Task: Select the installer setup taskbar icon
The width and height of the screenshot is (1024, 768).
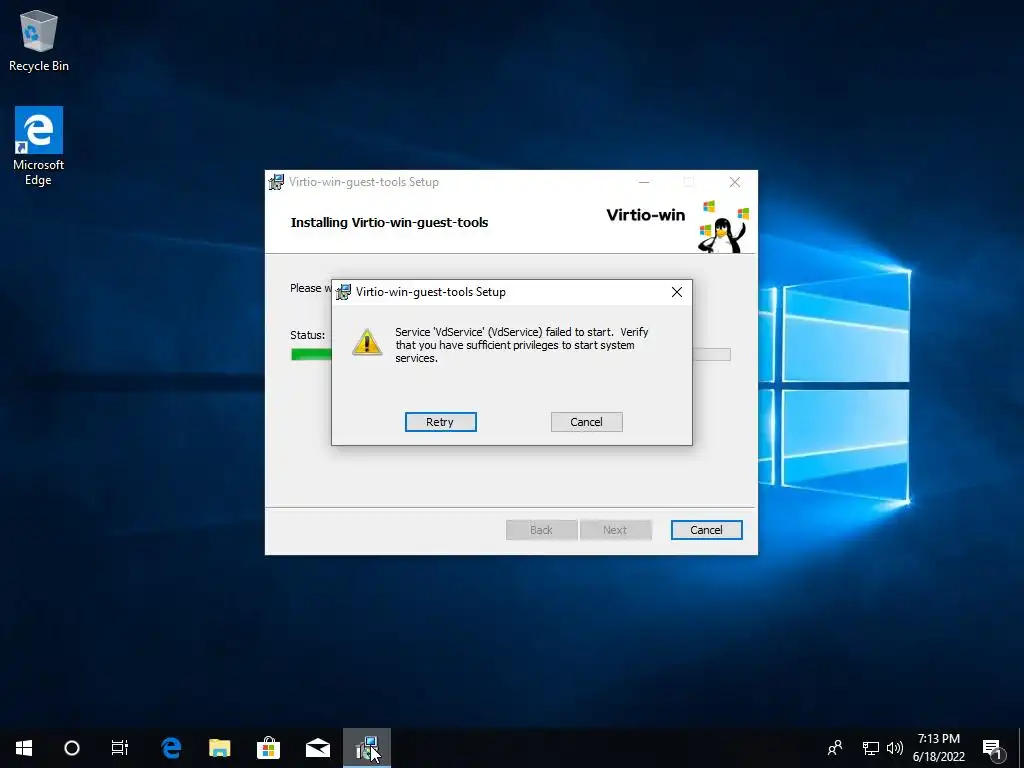Action: click(367, 748)
